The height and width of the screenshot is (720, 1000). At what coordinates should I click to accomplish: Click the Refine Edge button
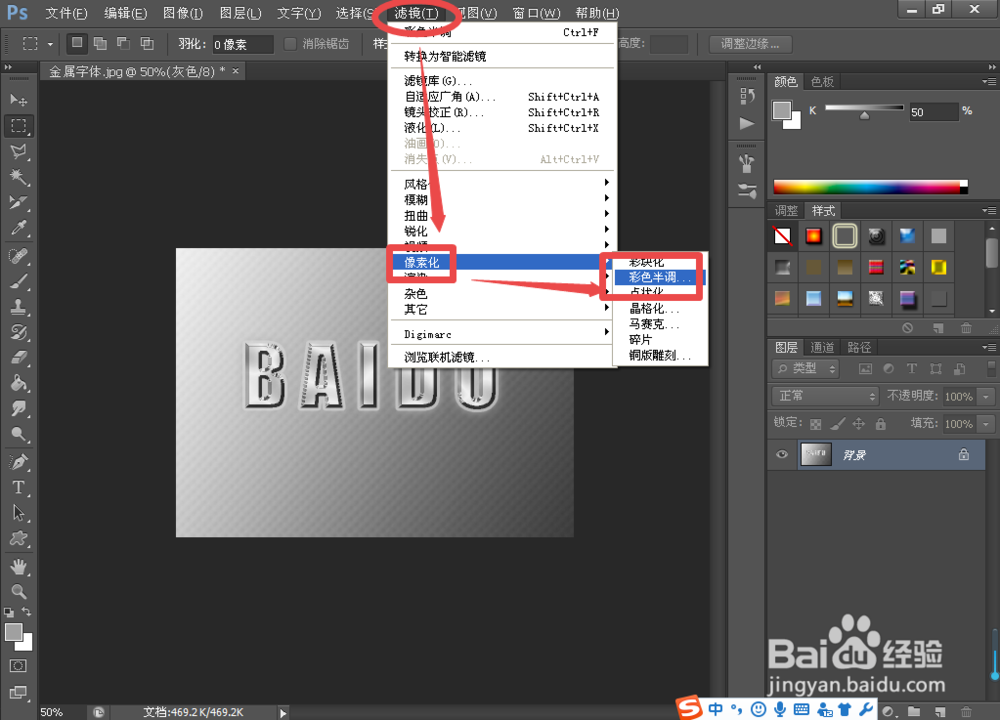[x=751, y=44]
